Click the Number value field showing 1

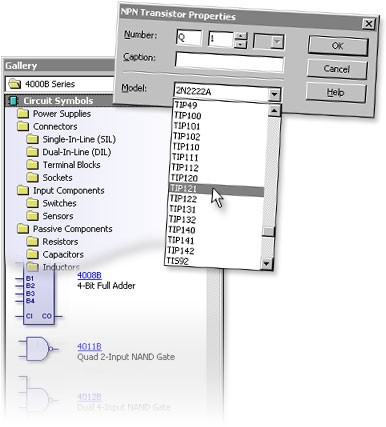(x=221, y=39)
